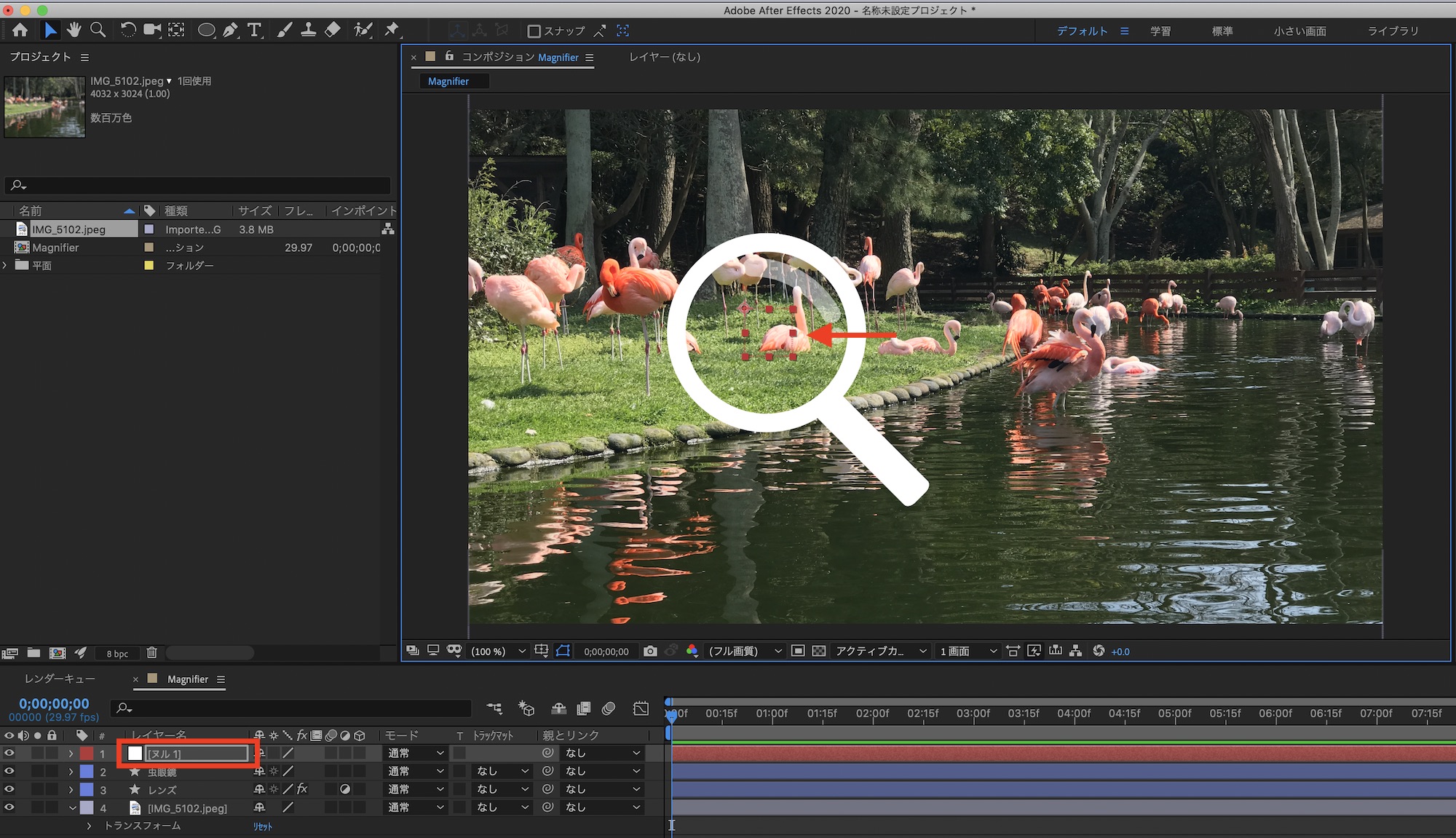Image resolution: width=1456 pixels, height=838 pixels.
Task: Click the red label swatch of layer 1
Action: click(87, 753)
